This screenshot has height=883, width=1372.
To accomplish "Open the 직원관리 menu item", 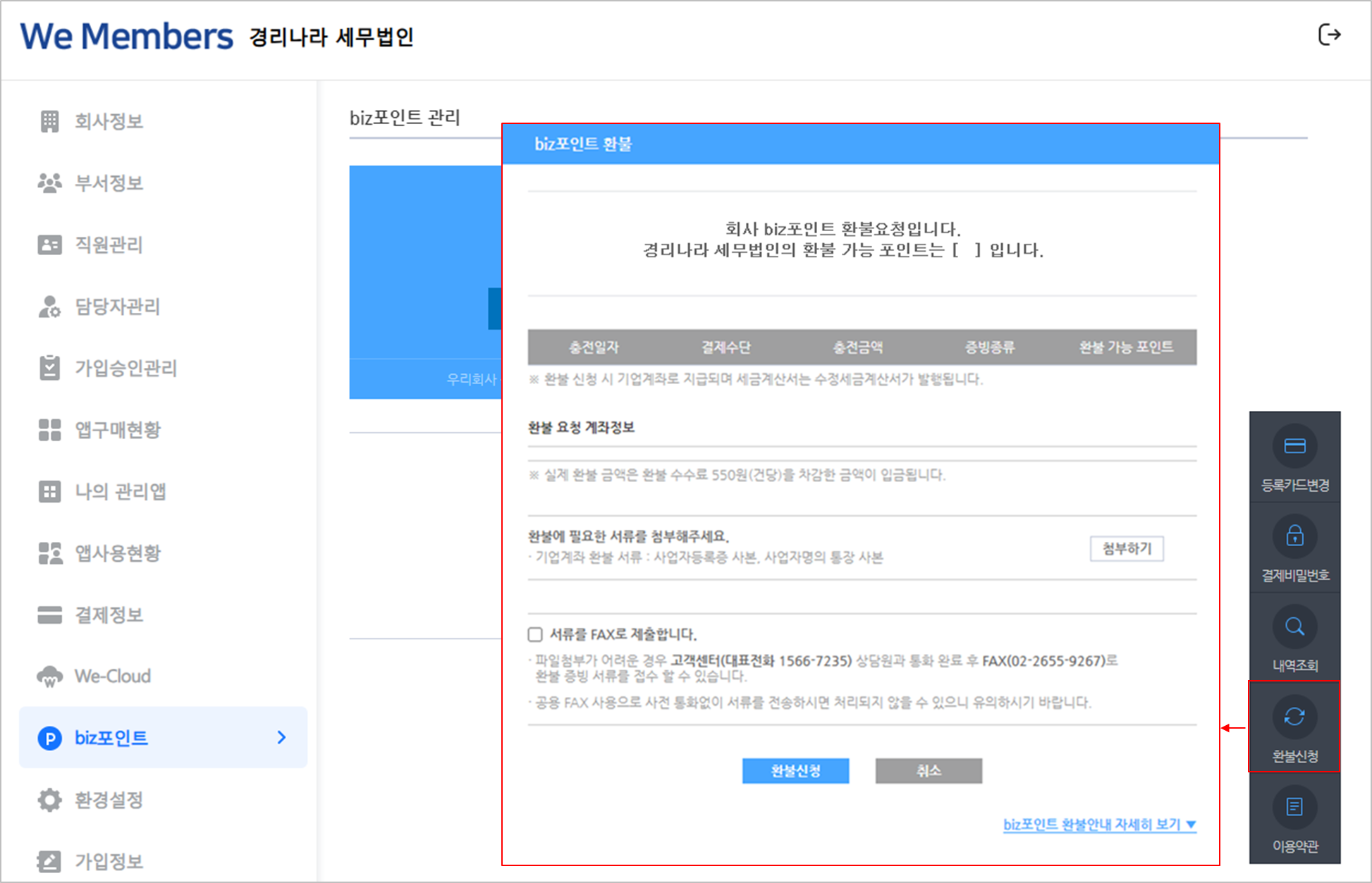I will tap(109, 245).
